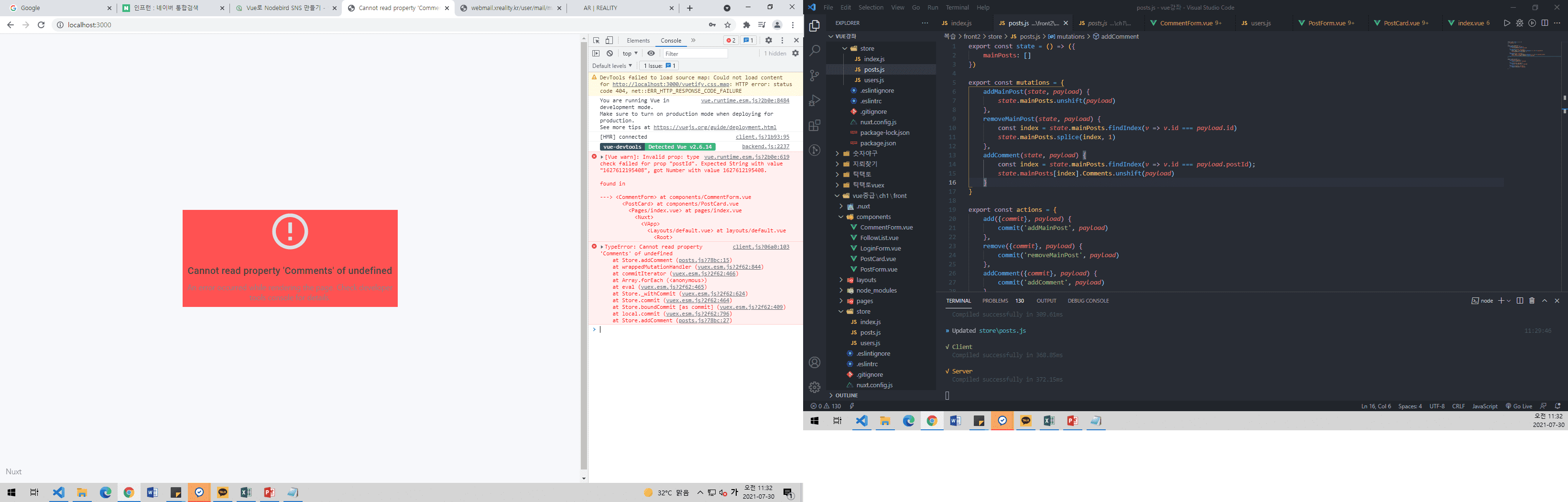Open Console settings gear beside '1 hidden'

pos(795,54)
